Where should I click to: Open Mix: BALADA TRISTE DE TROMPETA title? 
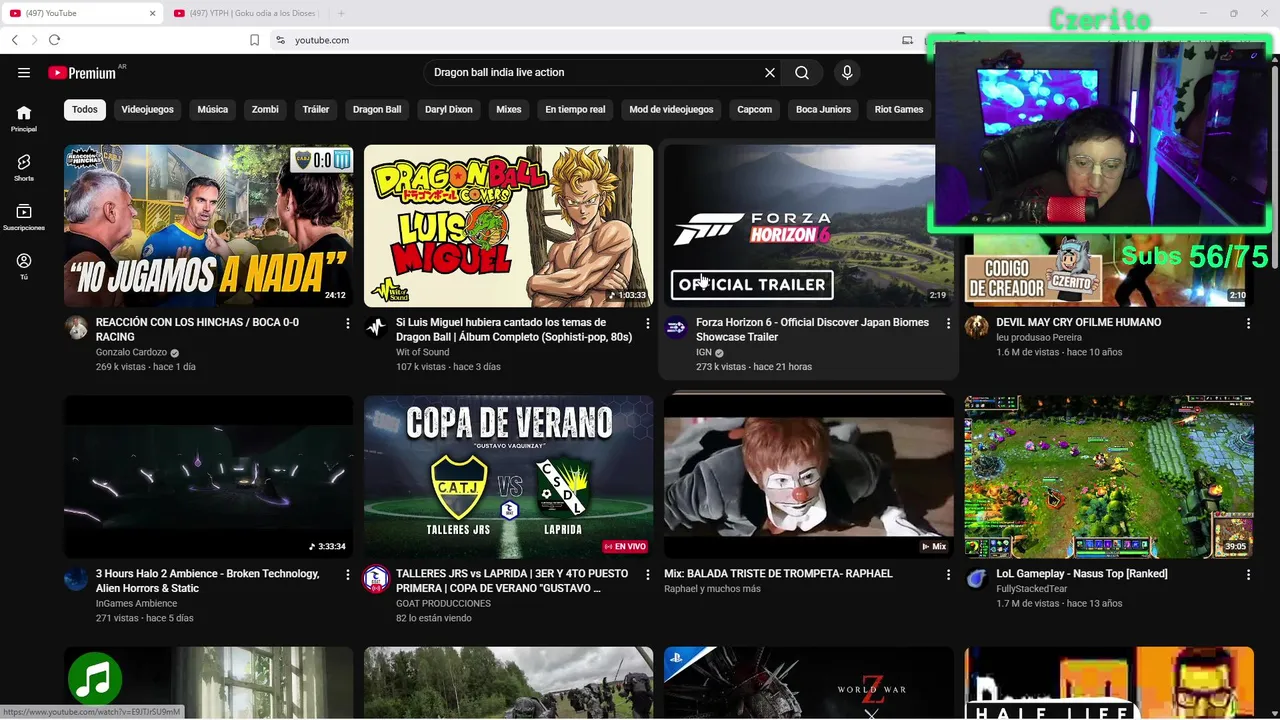coord(778,574)
